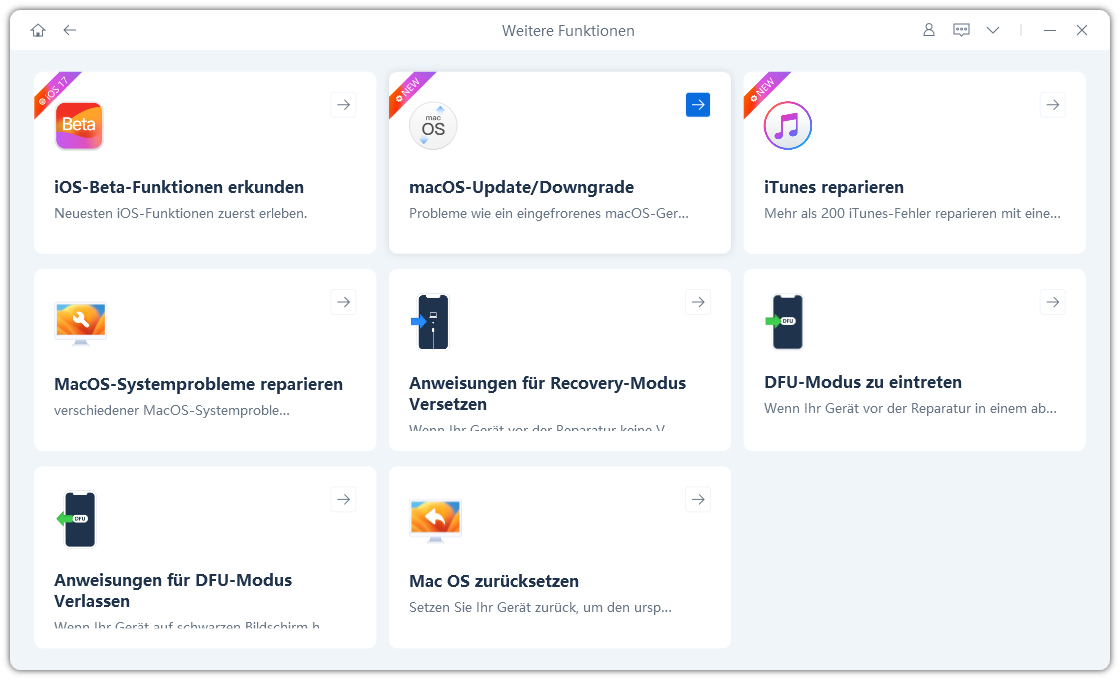Expand the title bar chevron menu
Screen dimensions: 1120x680
992,30
